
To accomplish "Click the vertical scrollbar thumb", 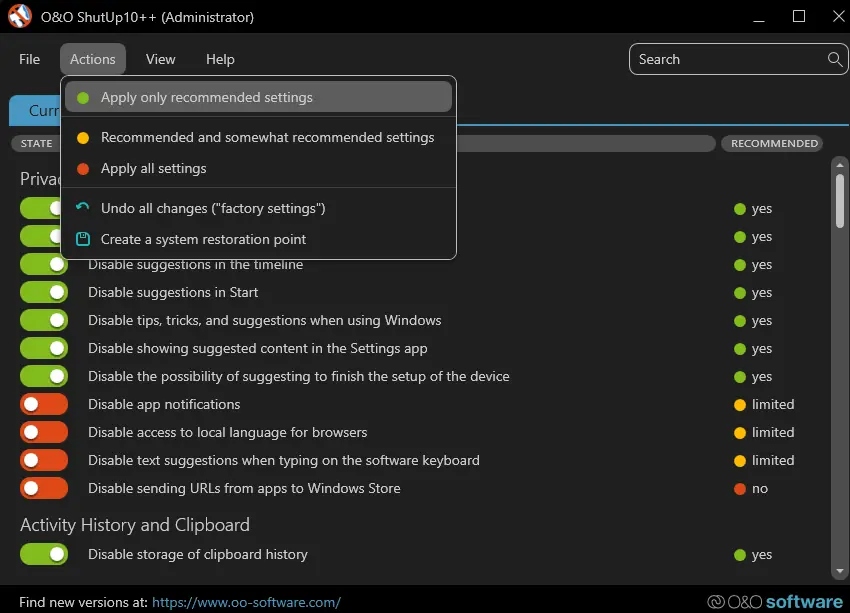I will 840,201.
